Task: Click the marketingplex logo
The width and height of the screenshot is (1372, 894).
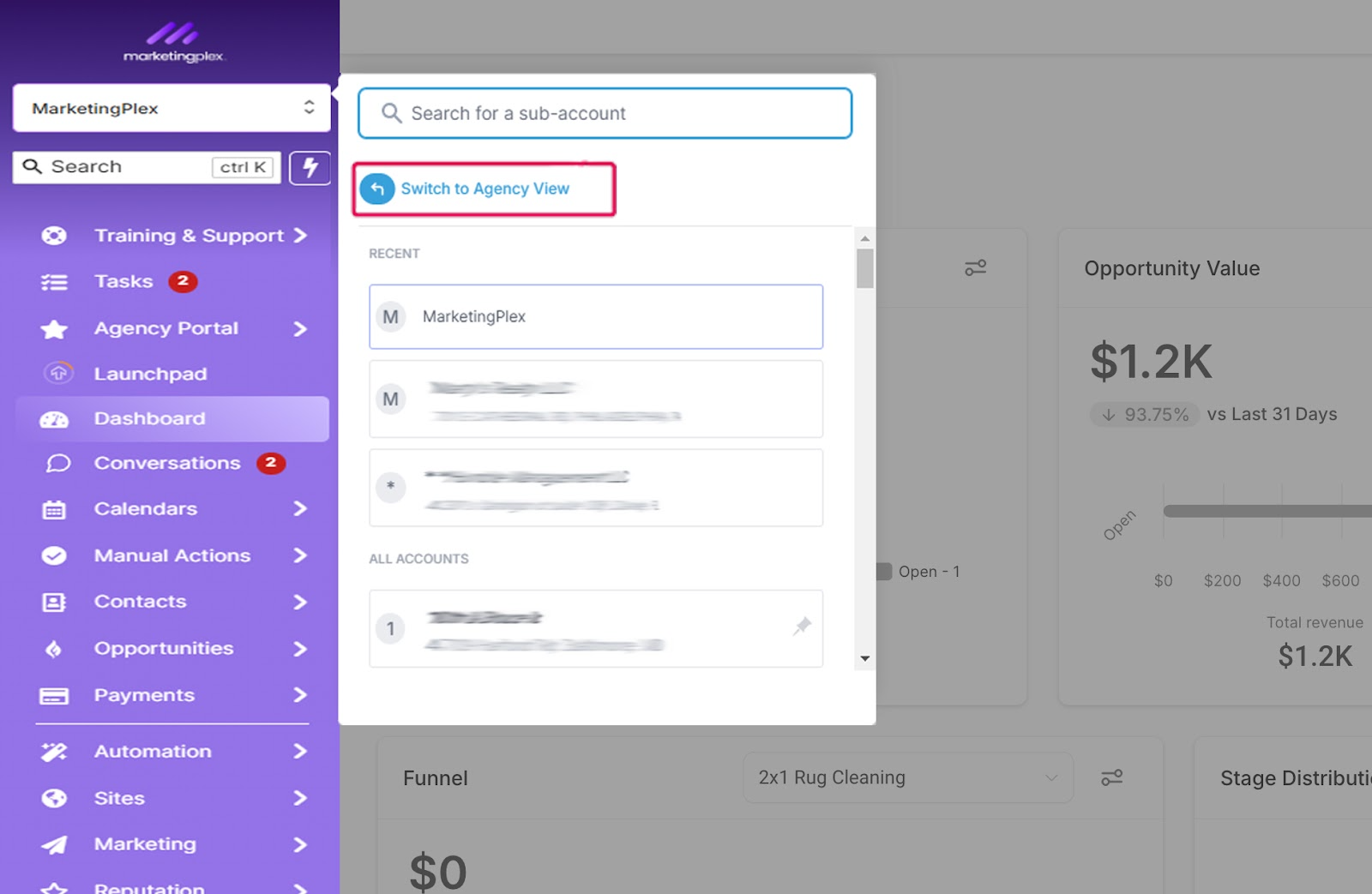Action: click(173, 43)
